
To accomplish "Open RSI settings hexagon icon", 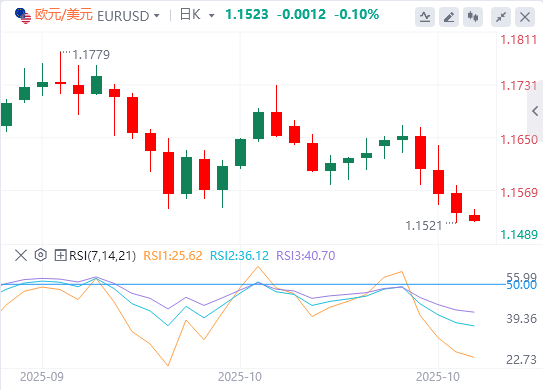I will pyautogui.click(x=41, y=255).
